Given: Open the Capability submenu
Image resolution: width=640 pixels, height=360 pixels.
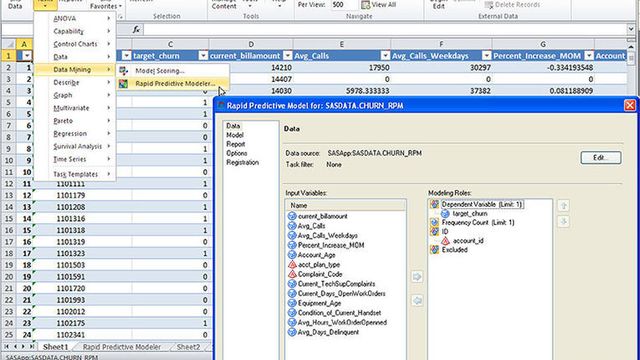Looking at the screenshot, I should (x=75, y=31).
